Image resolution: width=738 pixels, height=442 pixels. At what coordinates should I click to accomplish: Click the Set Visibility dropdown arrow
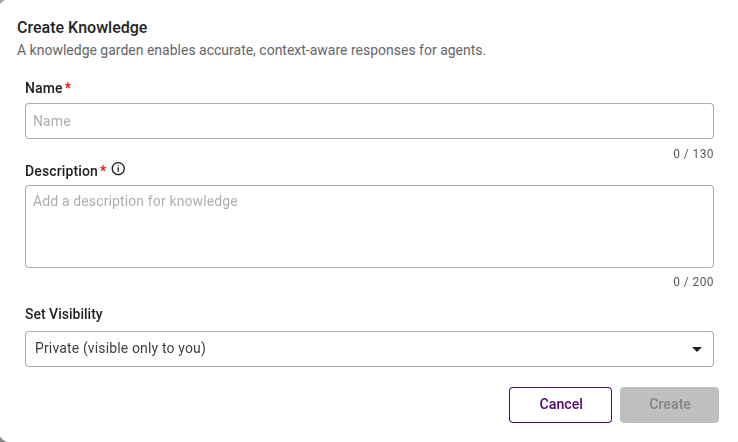697,349
